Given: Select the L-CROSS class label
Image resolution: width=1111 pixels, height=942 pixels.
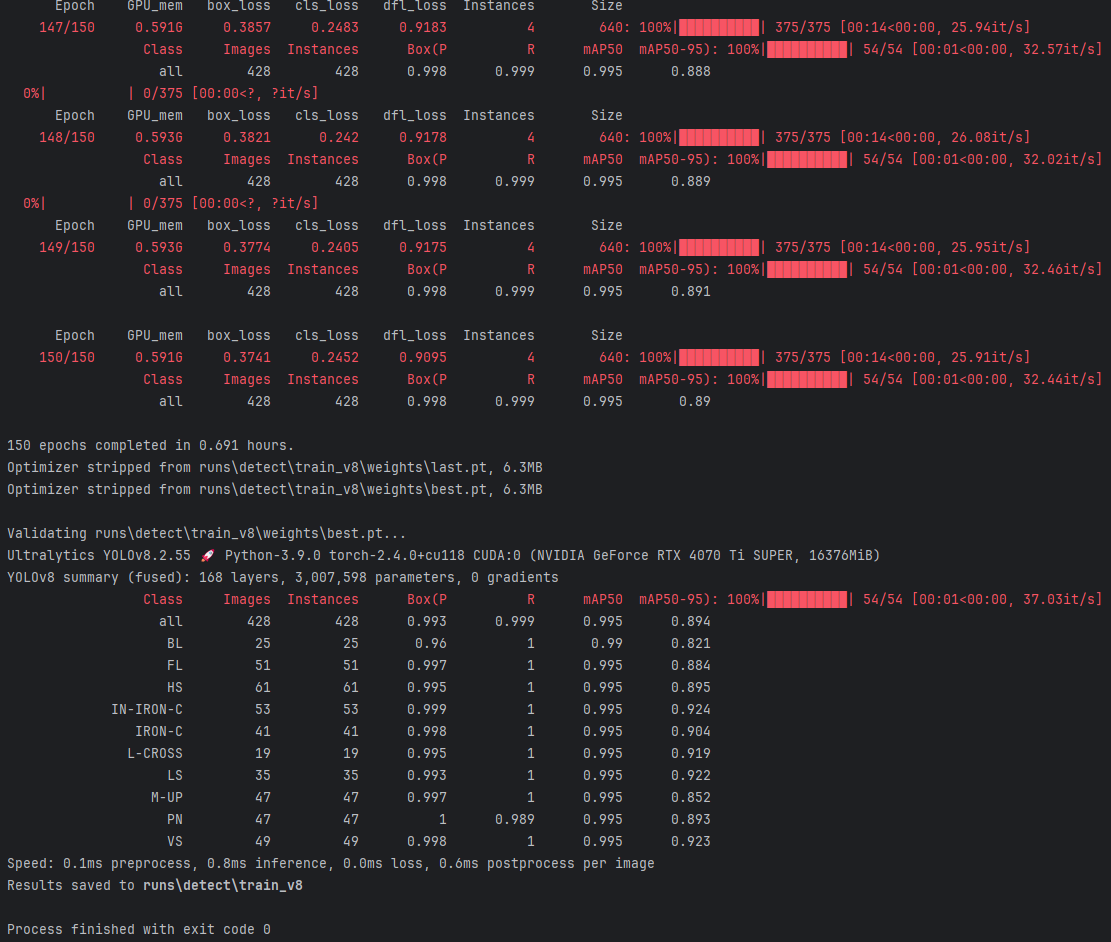Looking at the screenshot, I should [x=155, y=753].
